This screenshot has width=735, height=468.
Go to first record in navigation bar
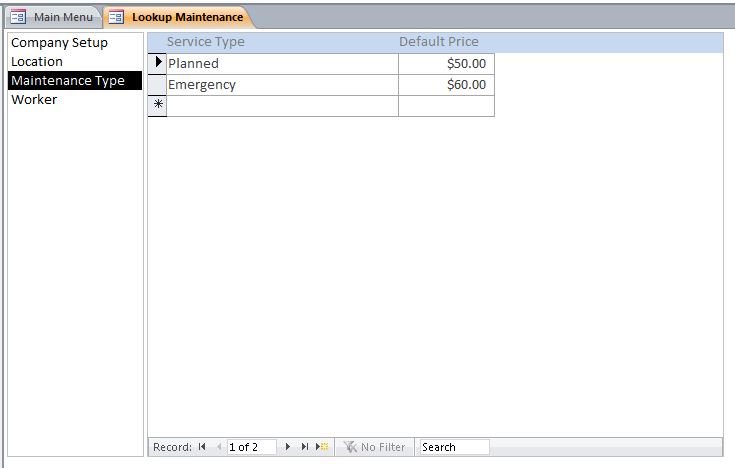pos(203,447)
